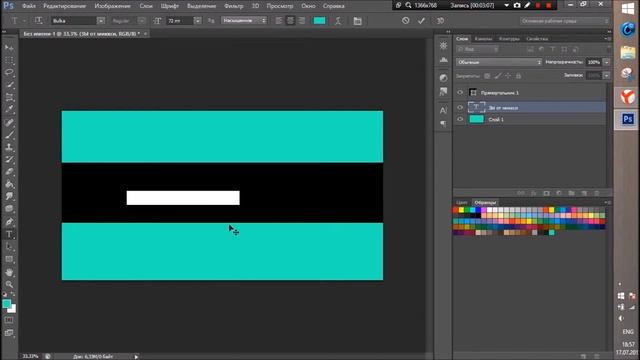Open the font size dropdown
Viewport: 640px width, 360px height.
pyautogui.click(x=197, y=21)
